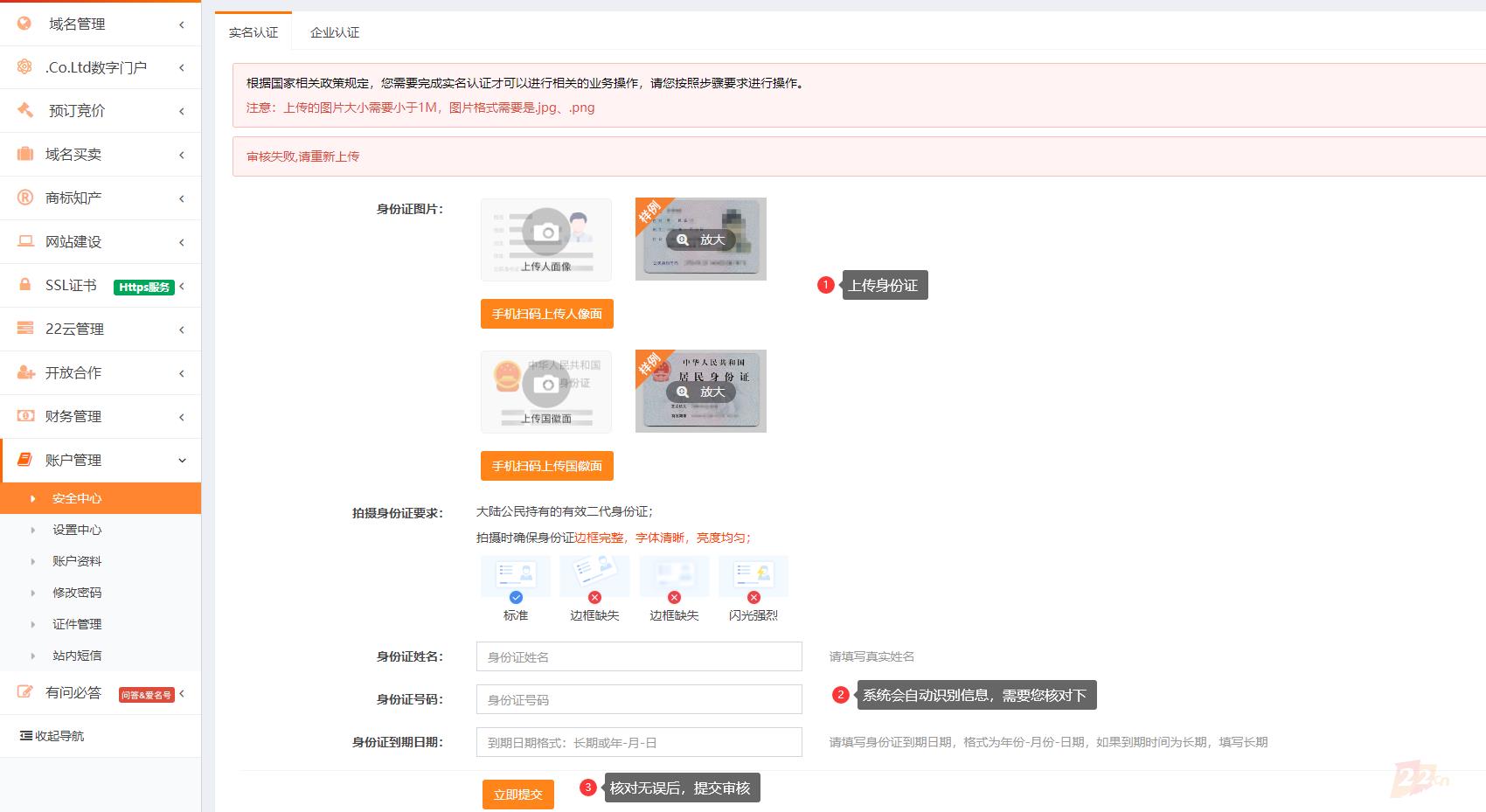Viewport: 1486px width, 812px height.
Task: Click 手机扫码上传国徽面 button
Action: (x=547, y=466)
